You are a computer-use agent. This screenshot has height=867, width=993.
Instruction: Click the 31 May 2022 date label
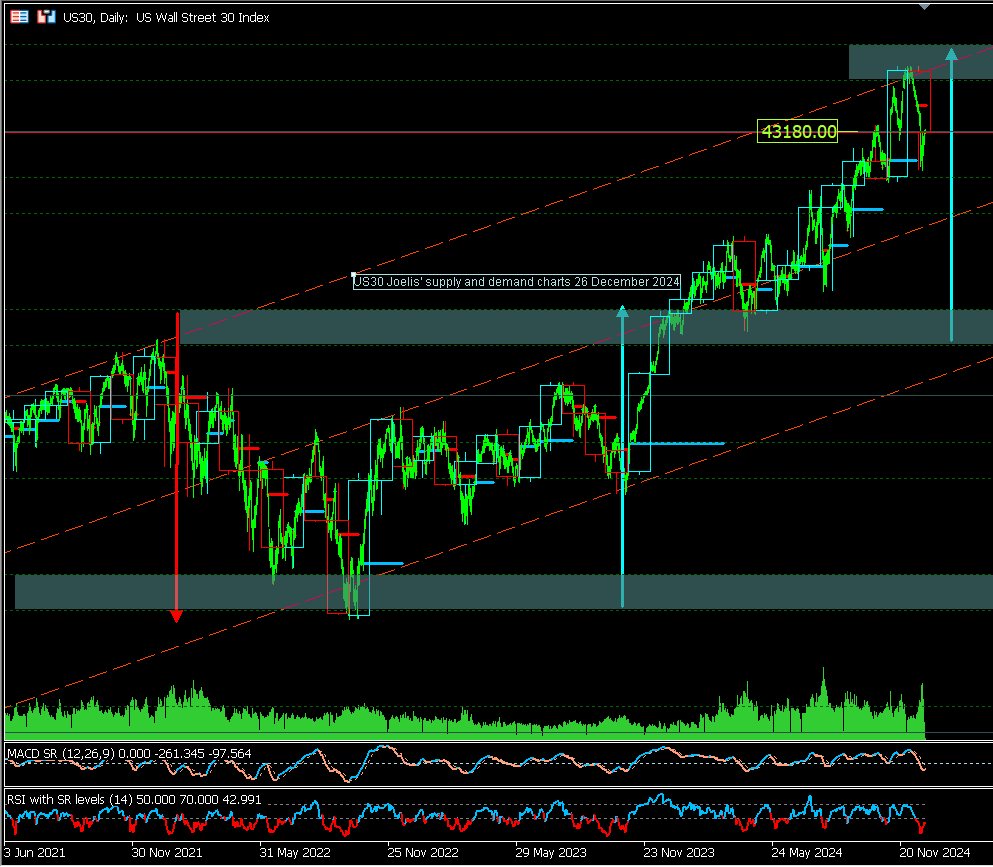pyautogui.click(x=295, y=853)
